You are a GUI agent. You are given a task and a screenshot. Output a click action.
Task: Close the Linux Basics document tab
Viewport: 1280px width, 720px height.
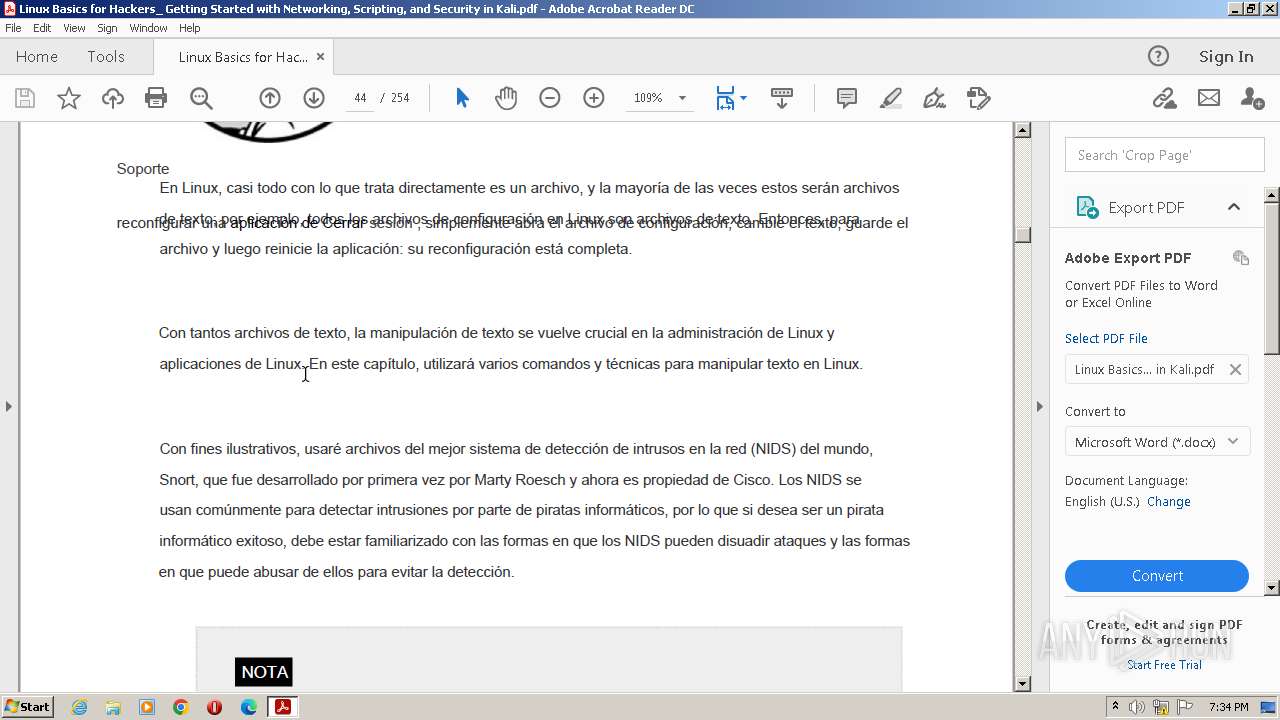coord(320,57)
